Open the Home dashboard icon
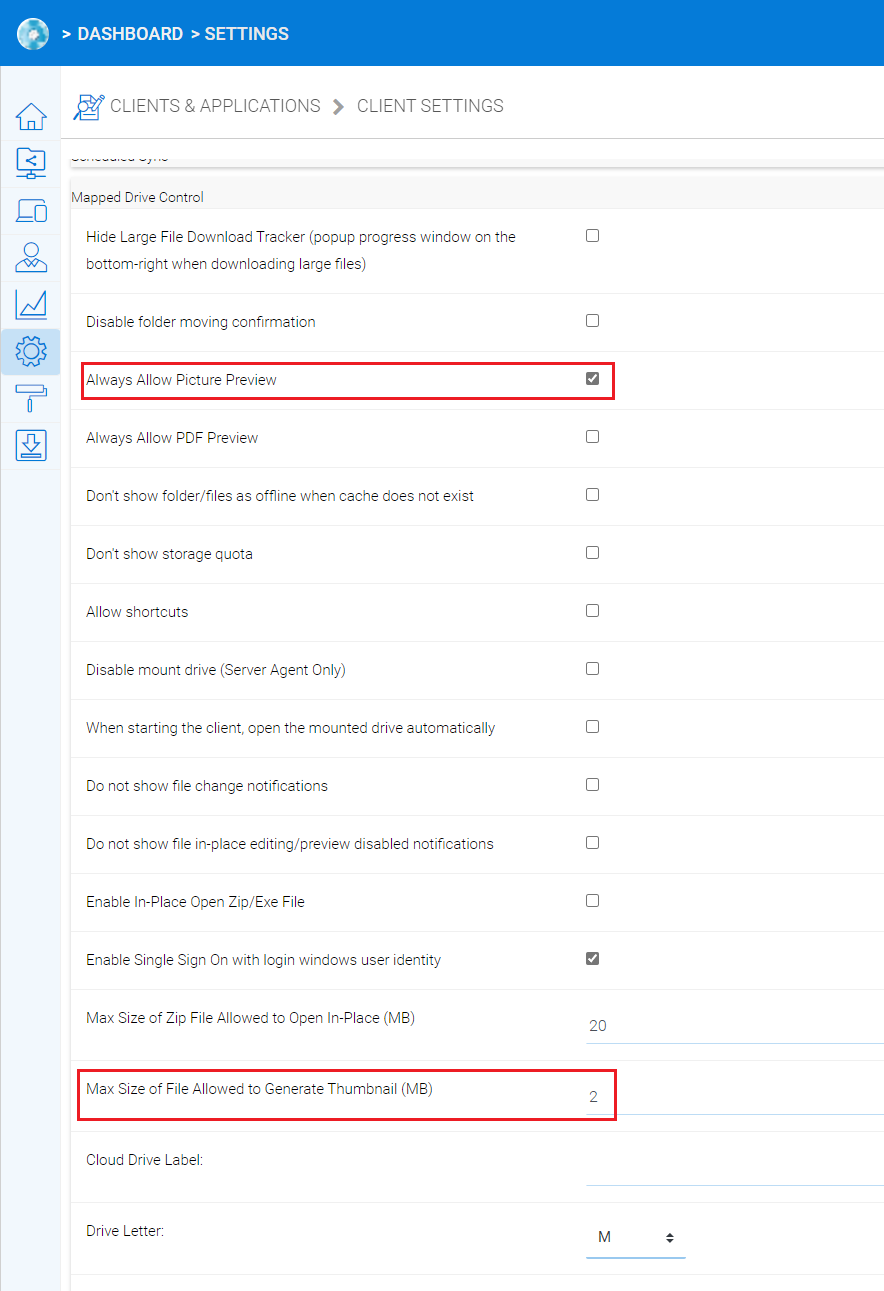Screen dimensions: 884x1291 pos(31,116)
